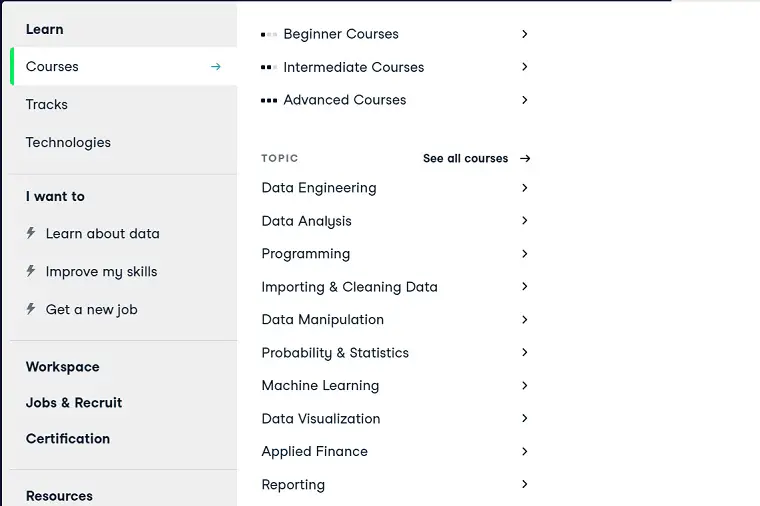This screenshot has height=506, width=760.
Task: Open the Workspace section
Action: [63, 367]
